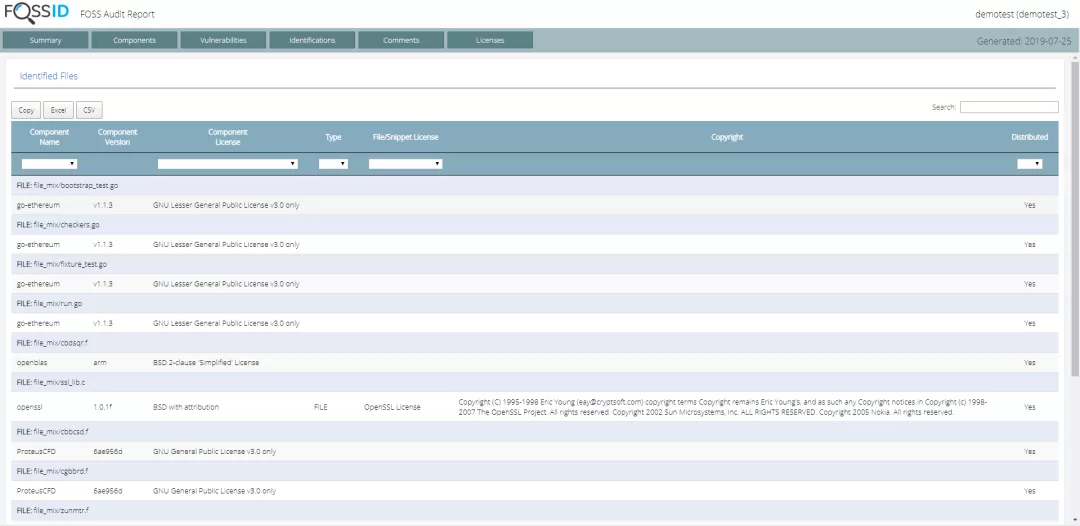Open the Component License filter dropdown
The width and height of the screenshot is (1080, 526).
click(227, 164)
